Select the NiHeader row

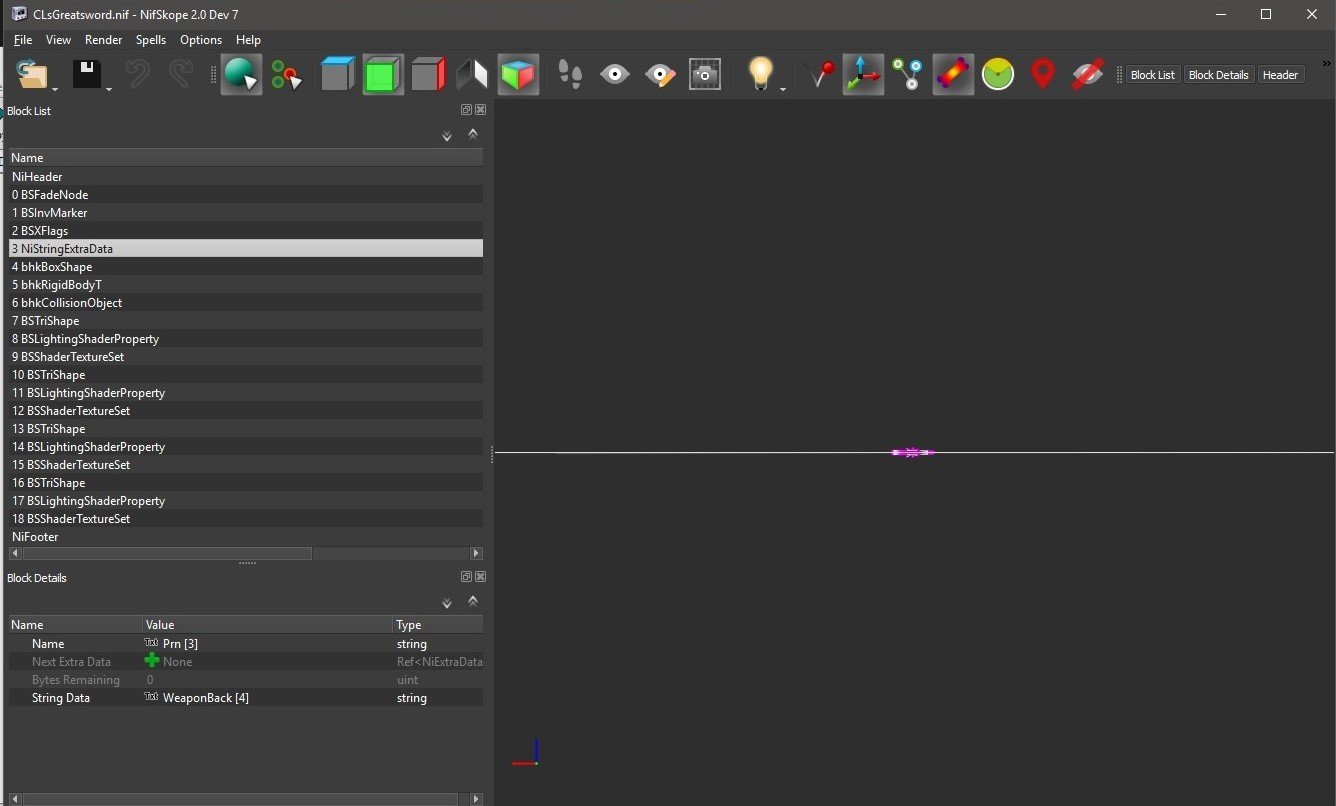[246, 177]
